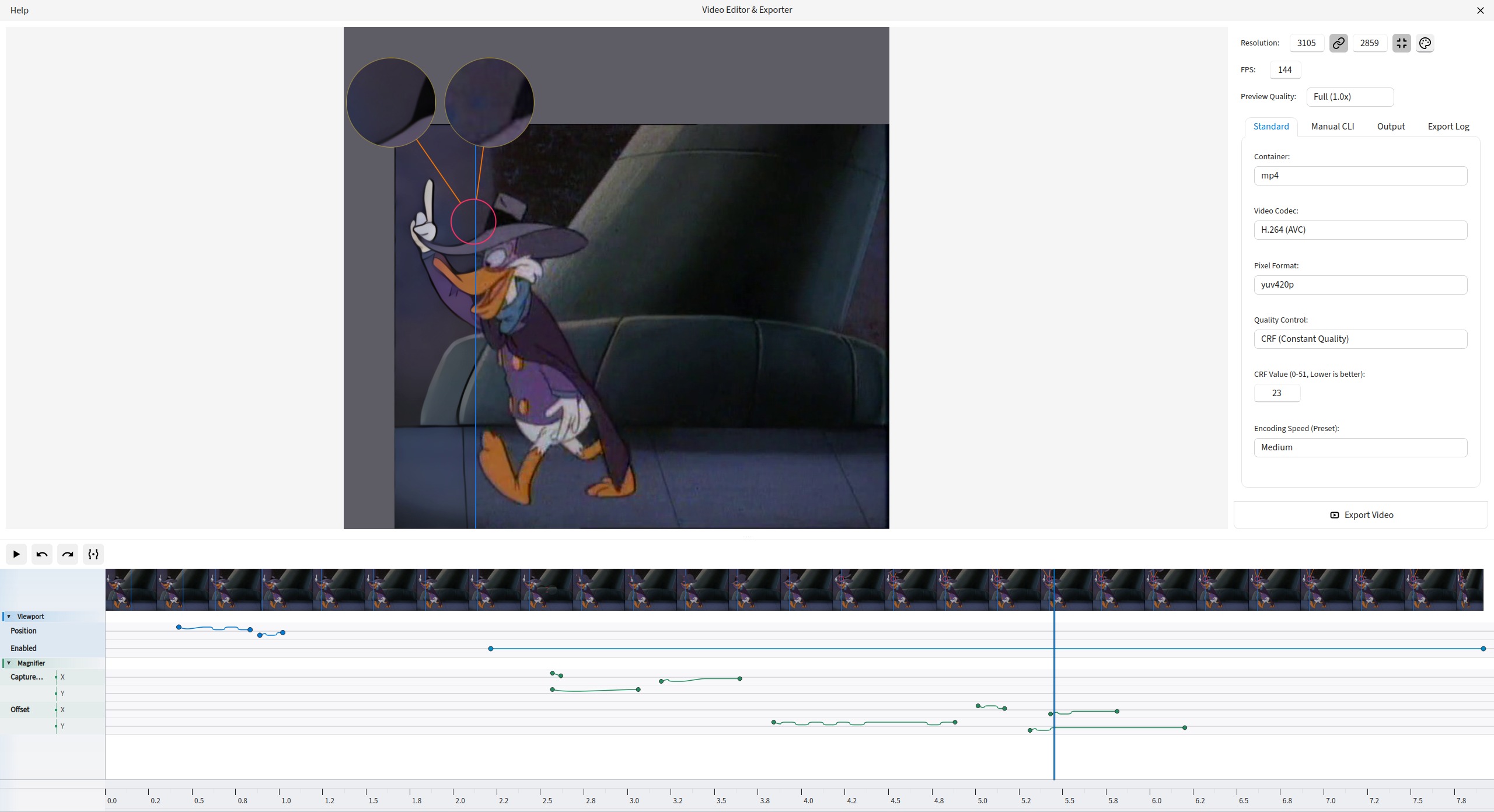This screenshot has width=1494, height=812.
Task: Close the Video Editor window
Action: pos(1480,10)
